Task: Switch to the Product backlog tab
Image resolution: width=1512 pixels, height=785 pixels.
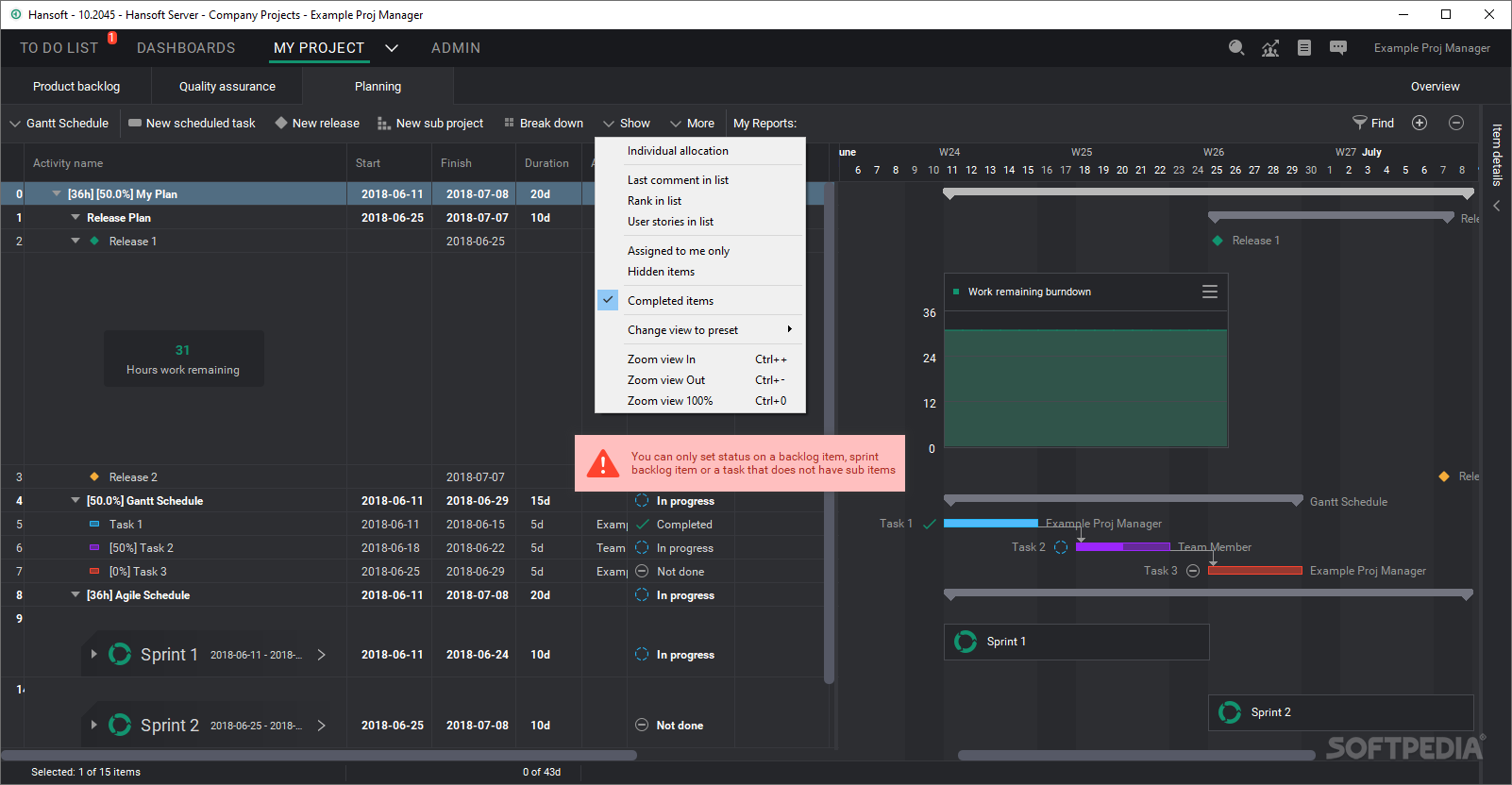Action: 76,86
